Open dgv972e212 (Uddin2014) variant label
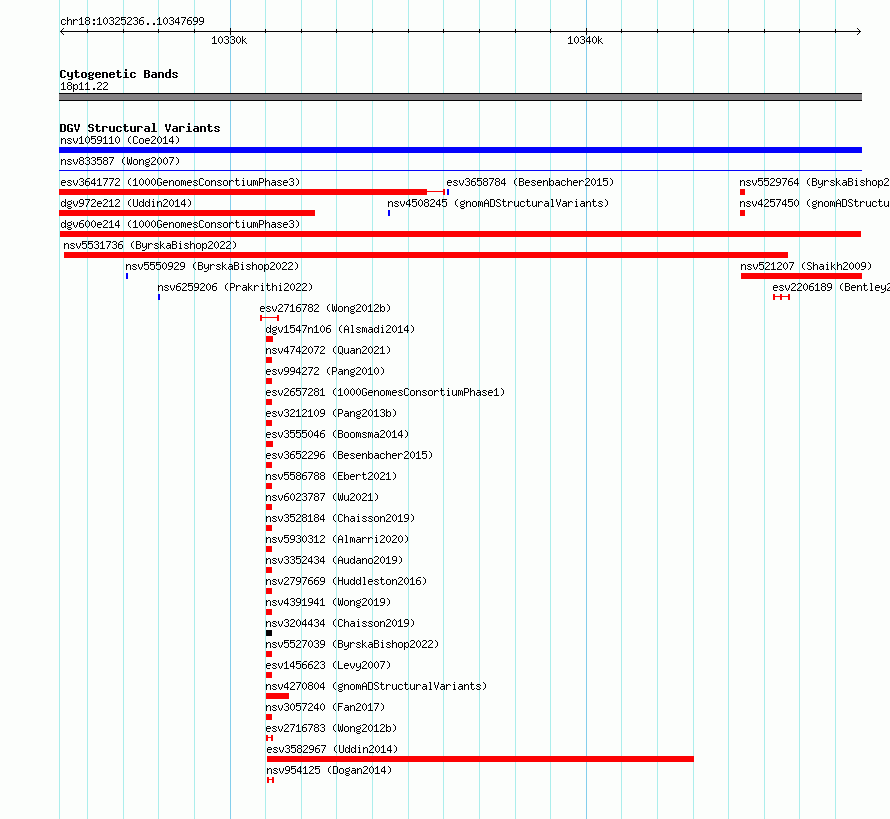890x819 pixels. 126,203
